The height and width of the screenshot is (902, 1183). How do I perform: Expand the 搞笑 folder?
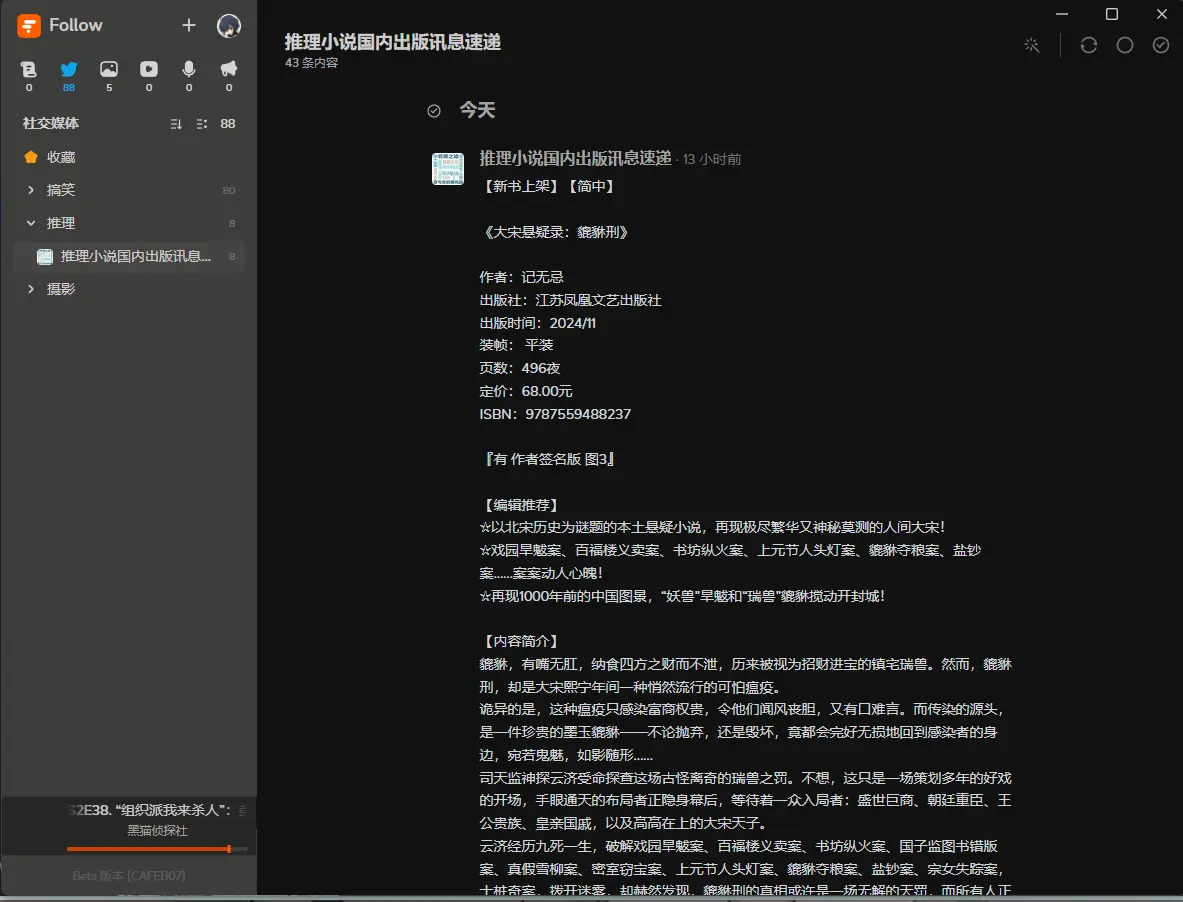tap(31, 190)
